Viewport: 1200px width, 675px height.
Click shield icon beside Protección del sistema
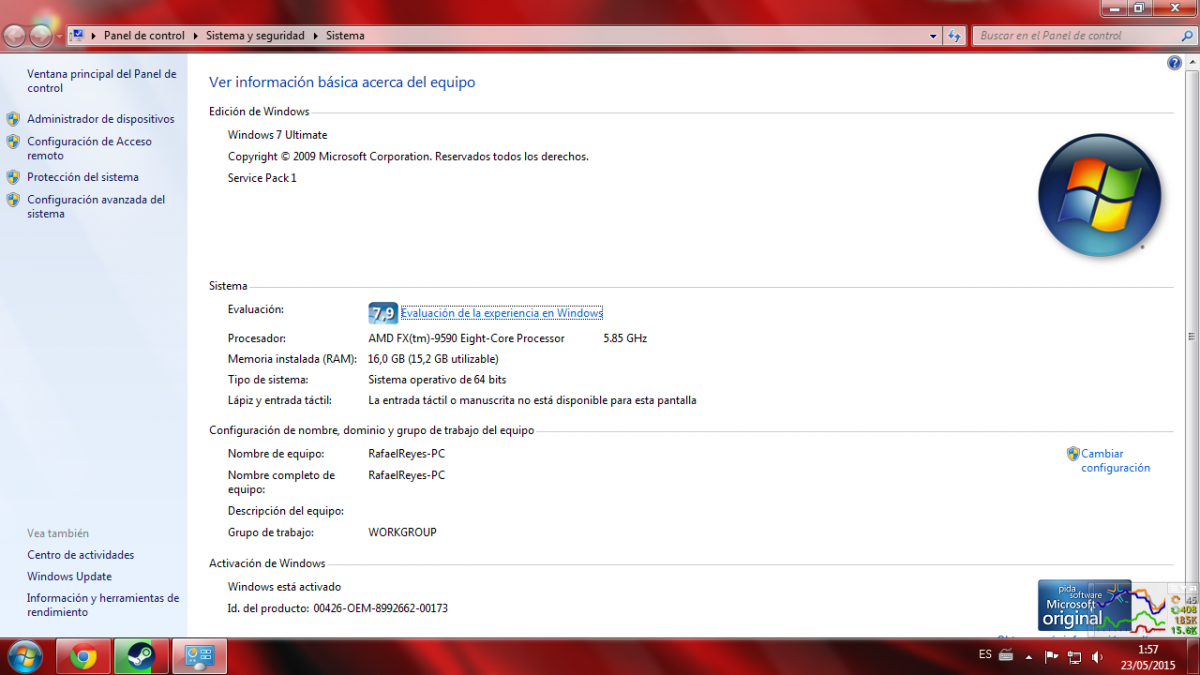pyautogui.click(x=13, y=177)
